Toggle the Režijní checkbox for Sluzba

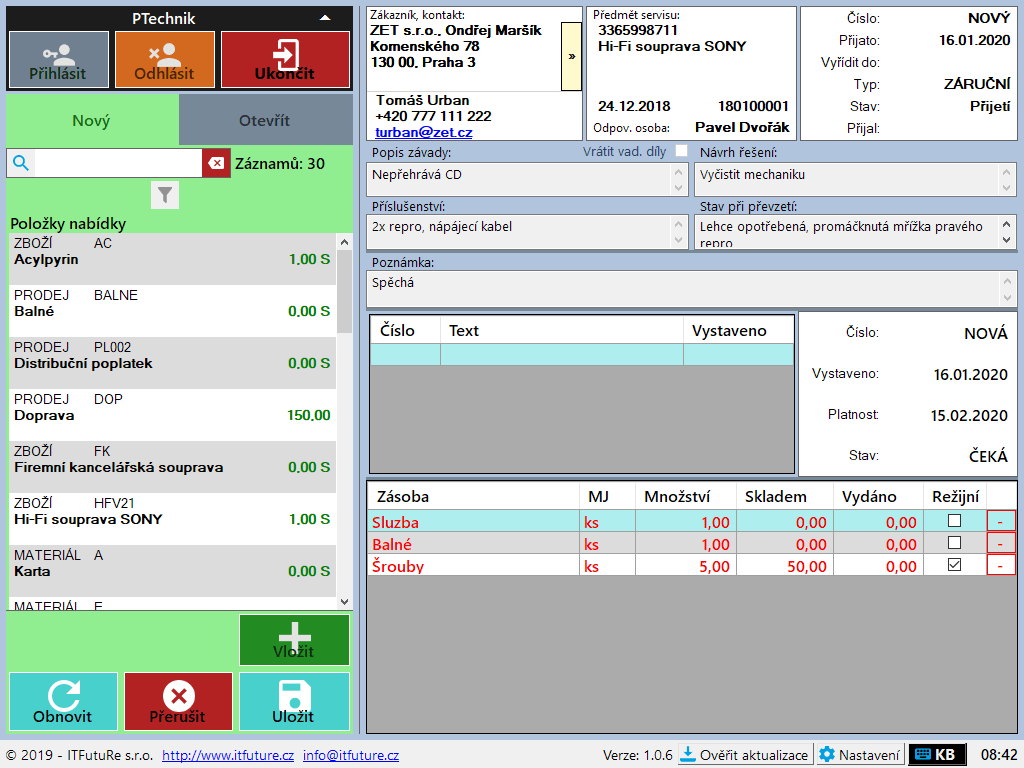(x=954, y=521)
